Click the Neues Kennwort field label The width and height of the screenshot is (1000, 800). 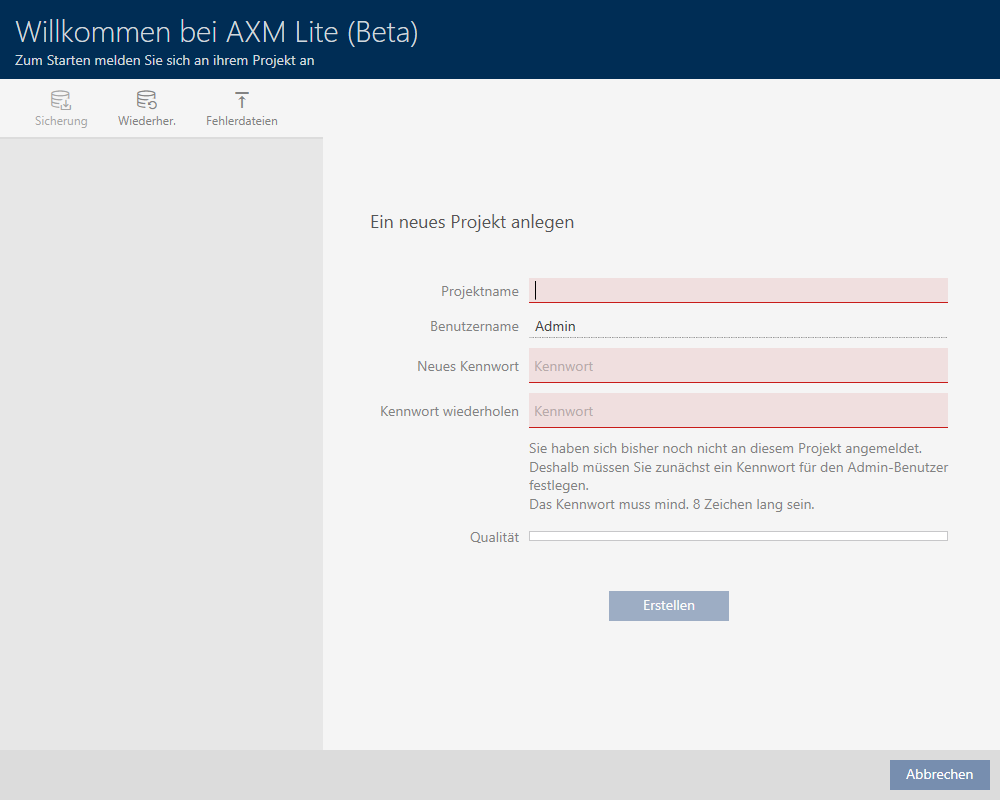(x=467, y=366)
